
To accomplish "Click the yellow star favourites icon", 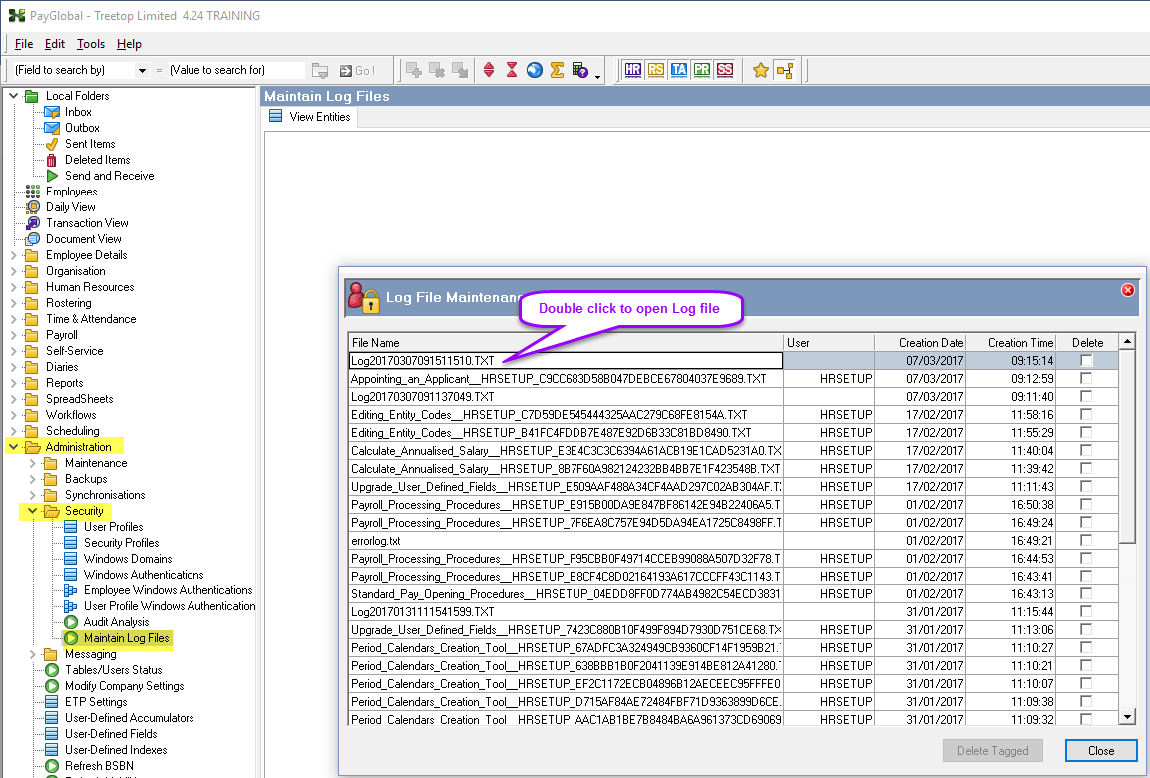I will 761,70.
